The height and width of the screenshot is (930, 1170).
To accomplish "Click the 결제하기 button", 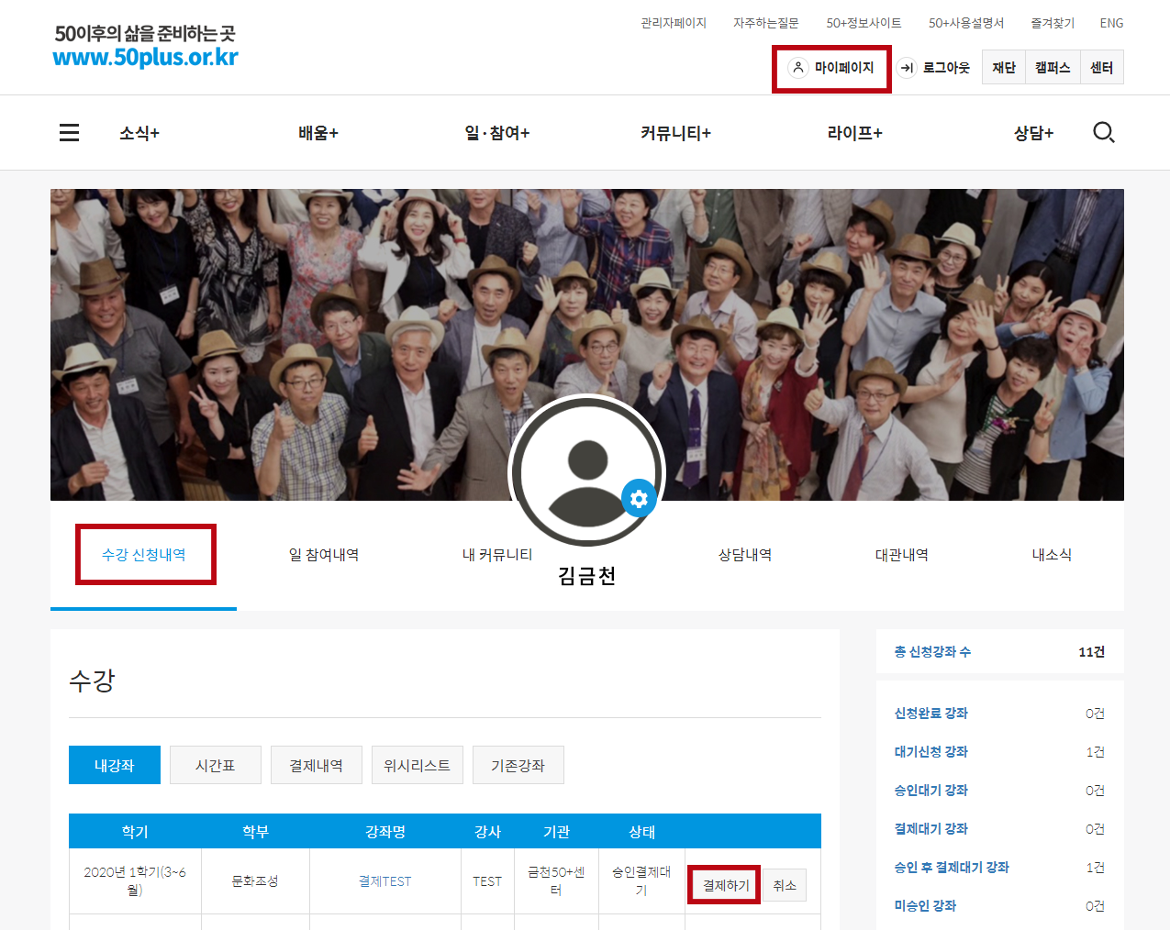I will point(725,885).
